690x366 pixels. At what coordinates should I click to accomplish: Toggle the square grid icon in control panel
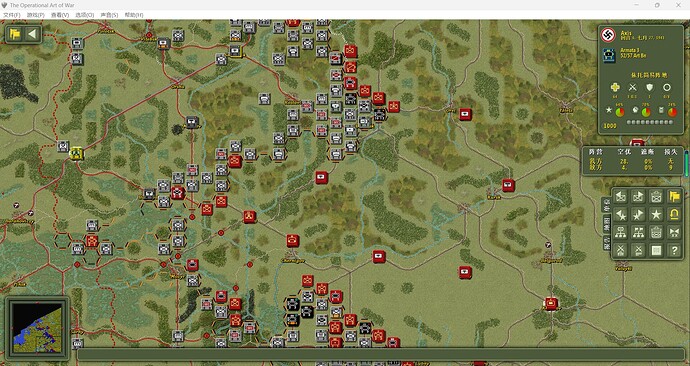pyautogui.click(x=656, y=251)
